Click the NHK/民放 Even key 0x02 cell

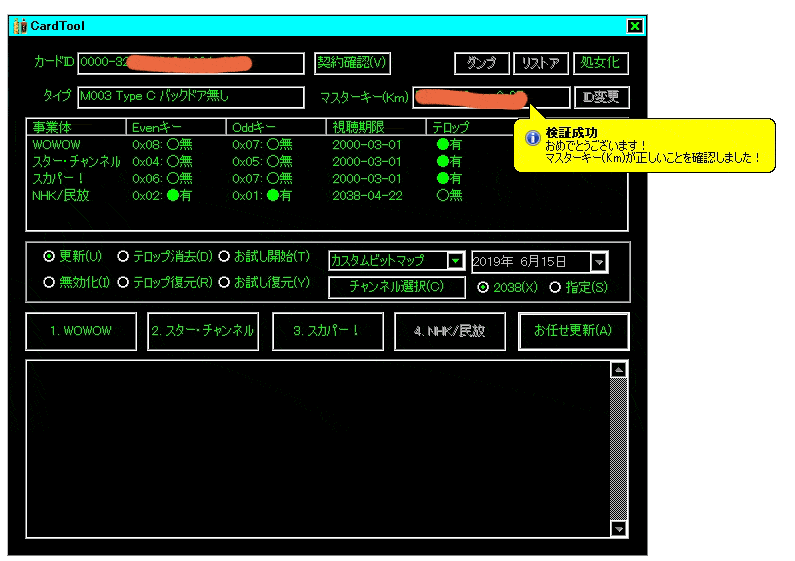click(x=162, y=196)
